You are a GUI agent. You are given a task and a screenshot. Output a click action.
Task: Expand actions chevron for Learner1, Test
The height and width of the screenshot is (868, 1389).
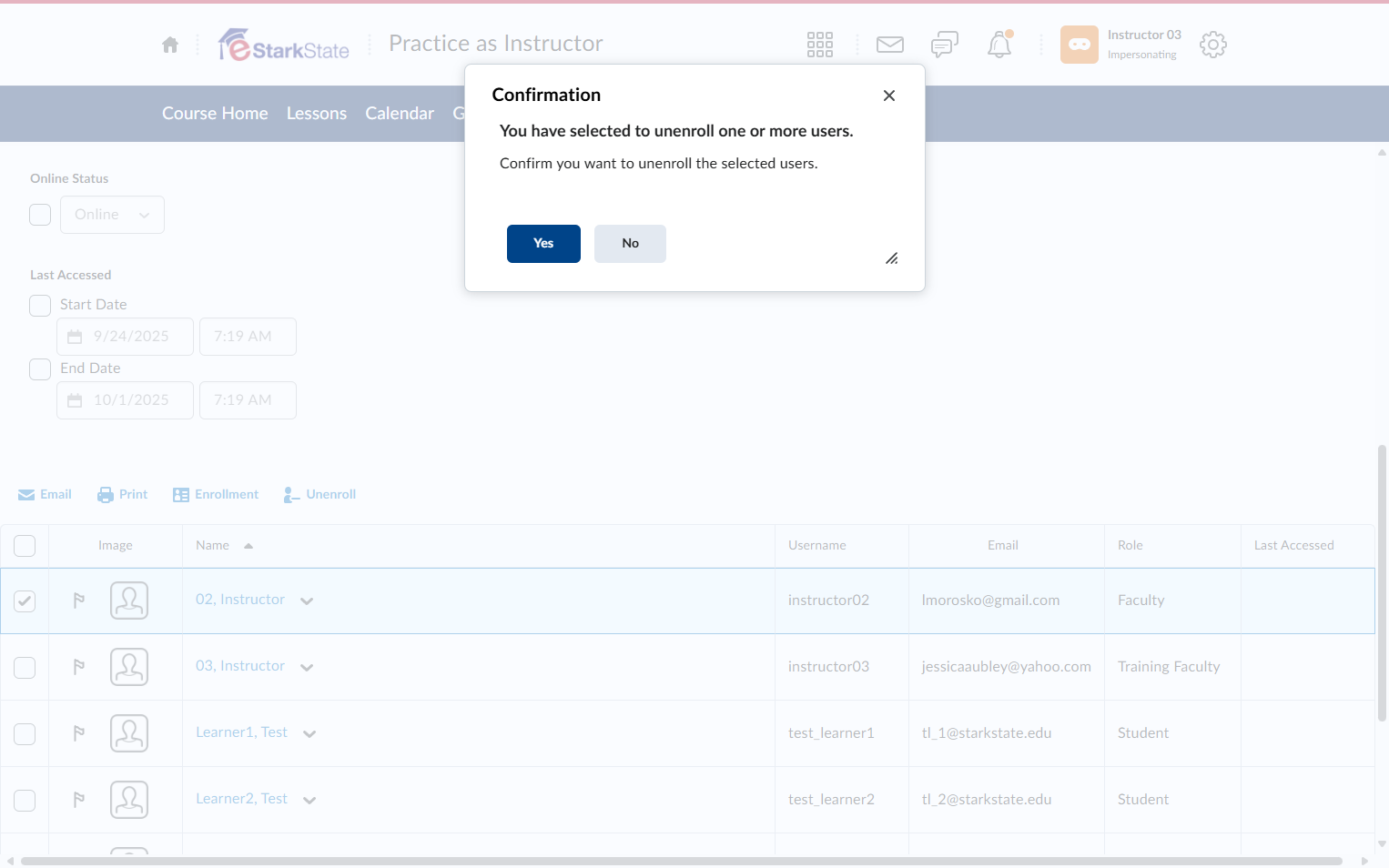(309, 733)
